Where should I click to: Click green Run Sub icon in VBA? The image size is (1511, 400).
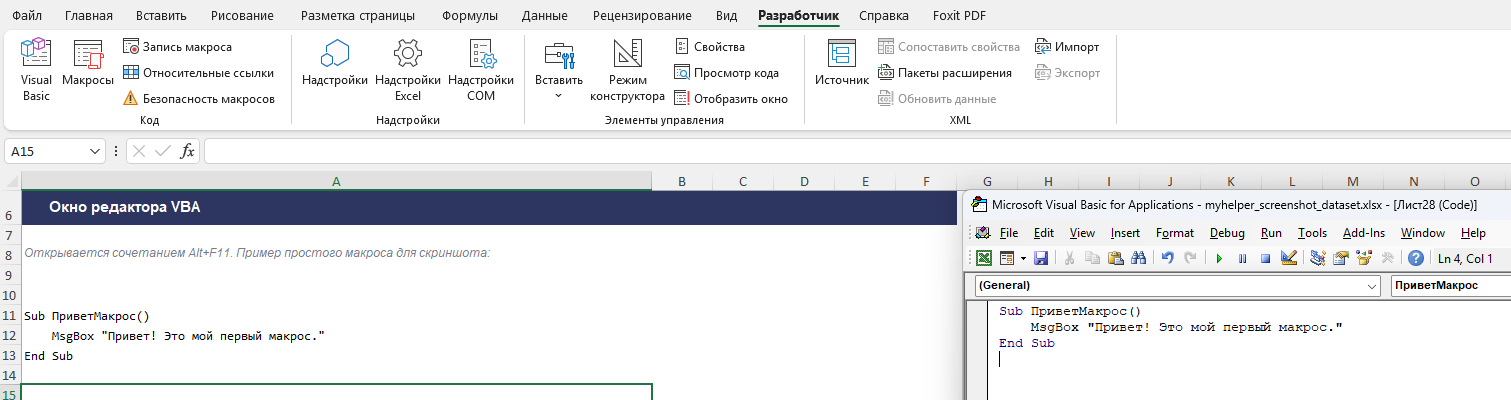click(1219, 258)
